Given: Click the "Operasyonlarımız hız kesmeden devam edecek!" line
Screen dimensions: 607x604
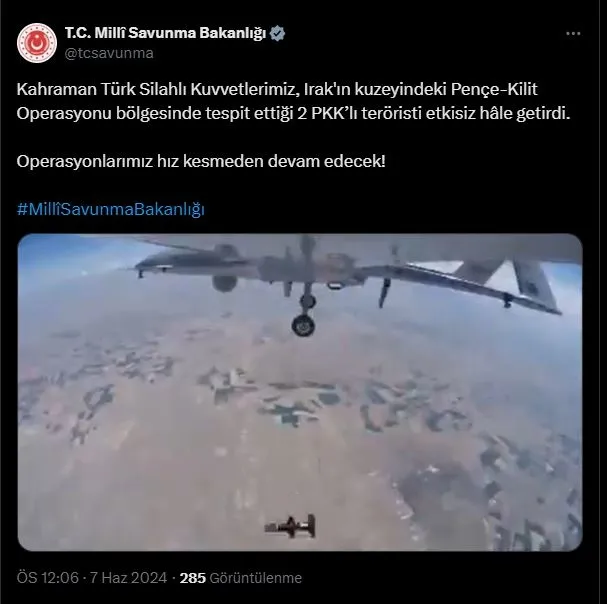Looking at the screenshot, I should pyautogui.click(x=201, y=161).
